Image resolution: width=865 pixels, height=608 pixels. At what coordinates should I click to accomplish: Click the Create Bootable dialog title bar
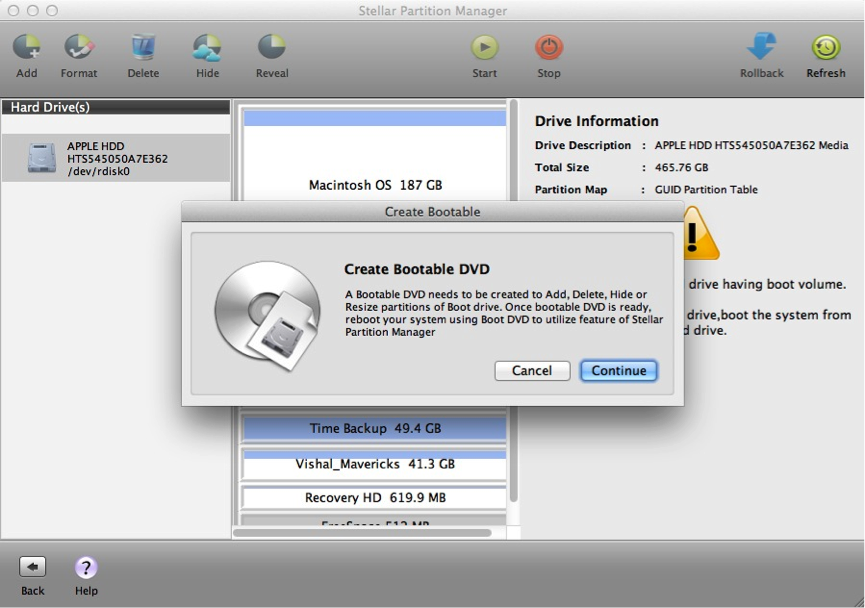pyautogui.click(x=432, y=212)
